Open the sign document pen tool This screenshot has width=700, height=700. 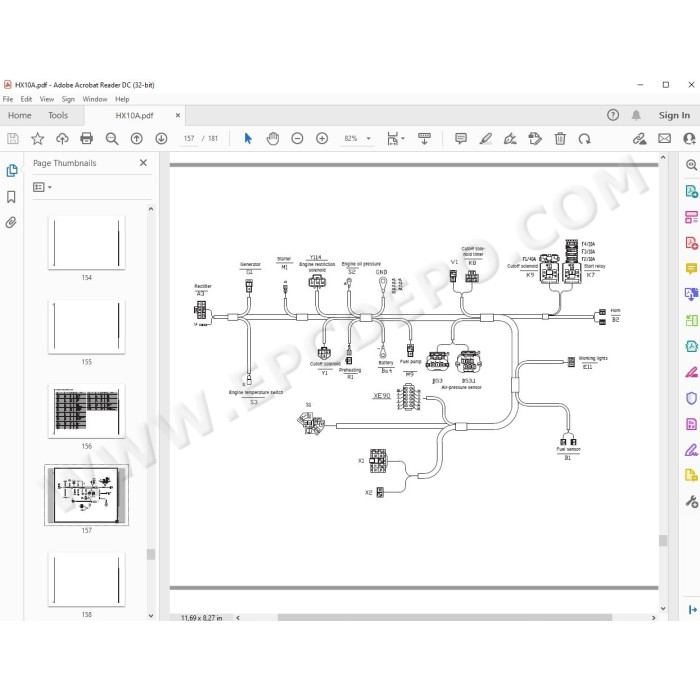[x=510, y=139]
